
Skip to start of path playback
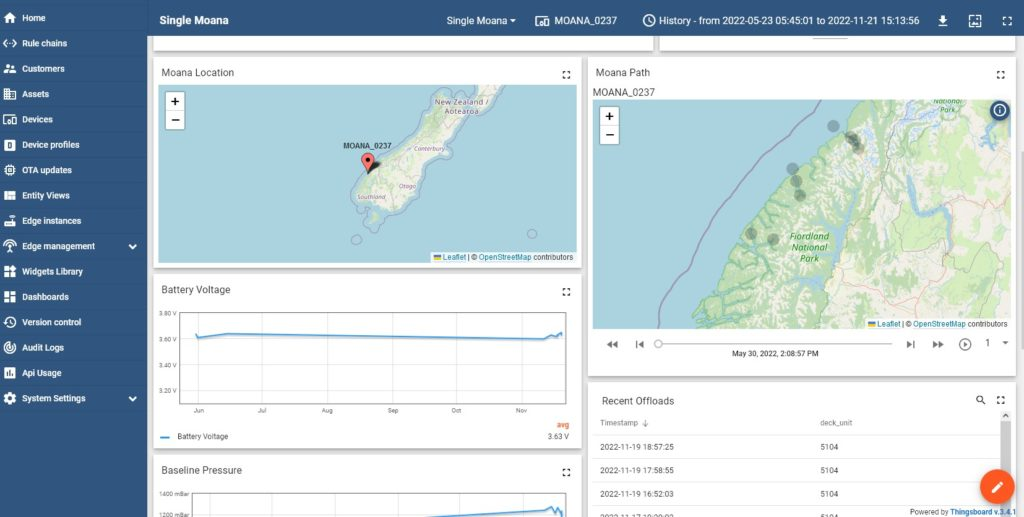point(639,344)
